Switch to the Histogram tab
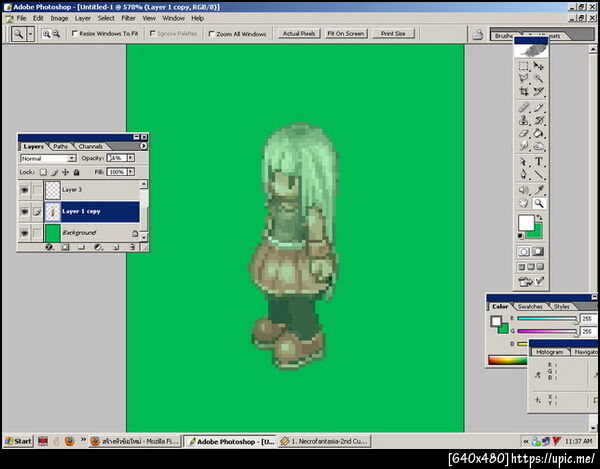This screenshot has width=600, height=469. point(549,352)
